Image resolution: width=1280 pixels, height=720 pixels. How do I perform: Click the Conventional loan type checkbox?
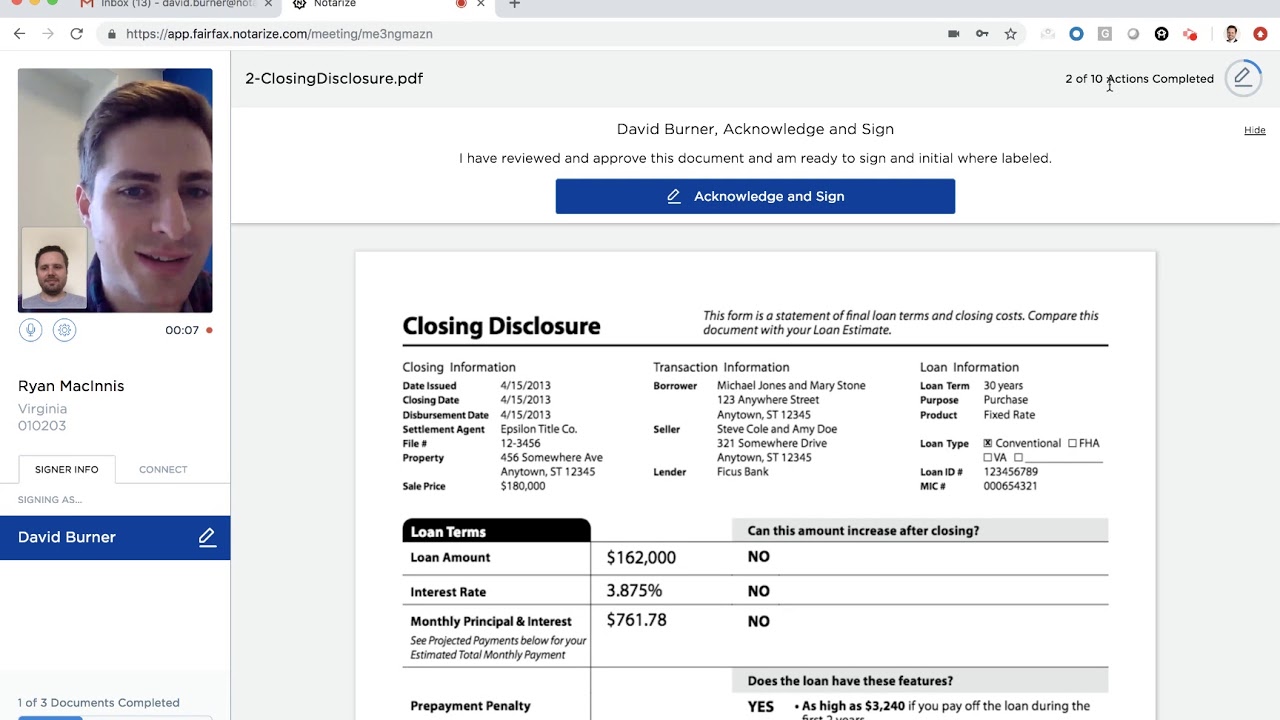pos(988,443)
